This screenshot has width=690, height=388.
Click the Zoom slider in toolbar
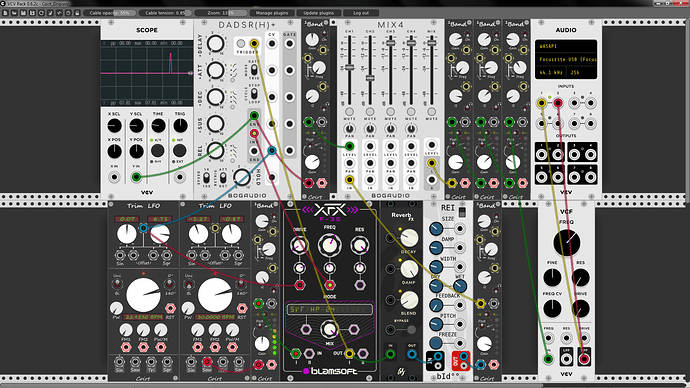[220, 13]
